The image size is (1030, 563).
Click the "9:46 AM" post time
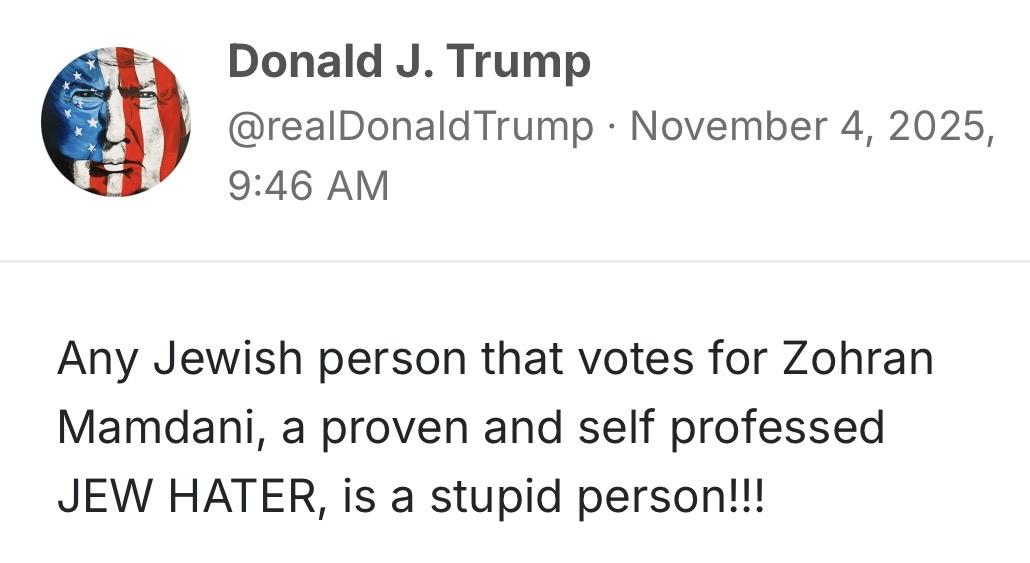coord(308,185)
